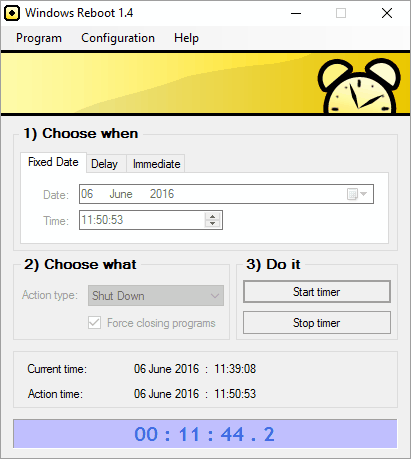Click the Current time value 11:39:08
The width and height of the screenshot is (411, 459).
pyautogui.click(x=235, y=369)
